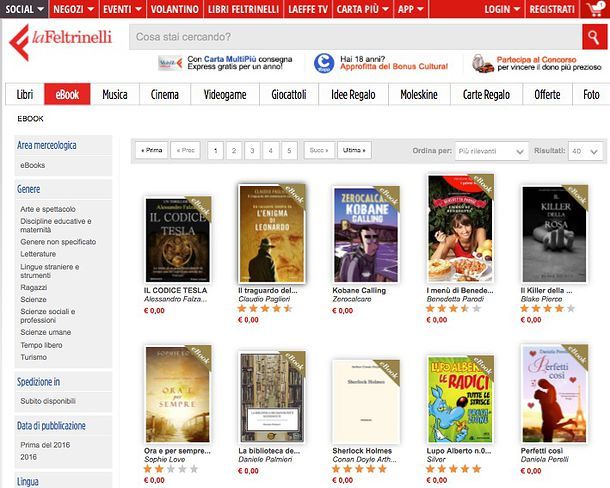Open the L'Enigma di Leonardo book cover
The image size is (610, 488).
[x=272, y=233]
